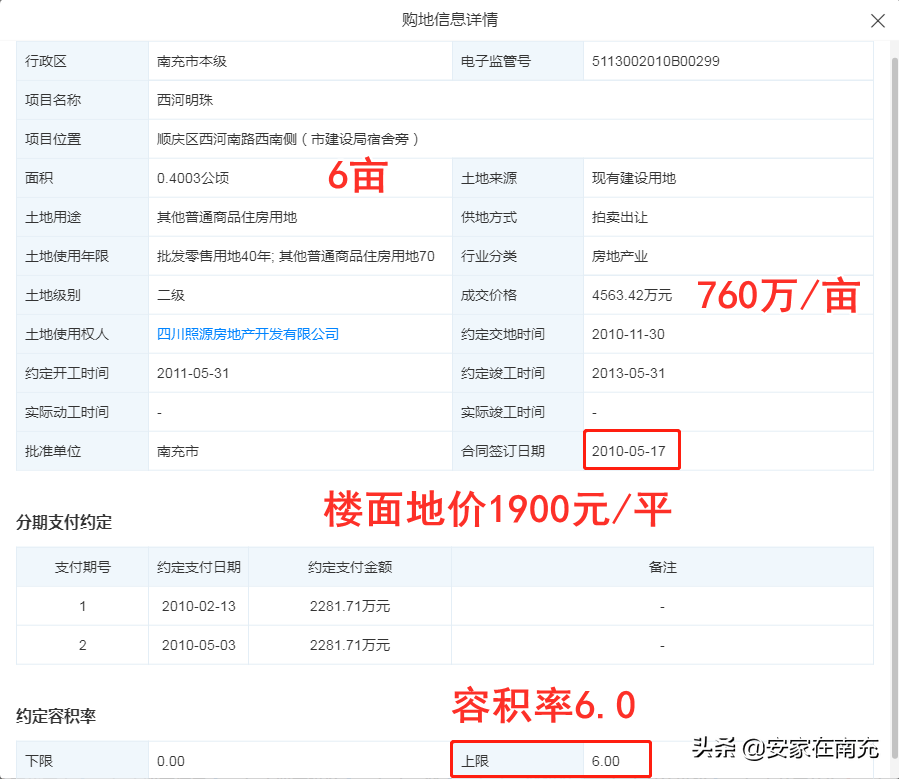This screenshot has height=779, width=899.
Task: Click the 成交价格 field label
Action: [488, 295]
